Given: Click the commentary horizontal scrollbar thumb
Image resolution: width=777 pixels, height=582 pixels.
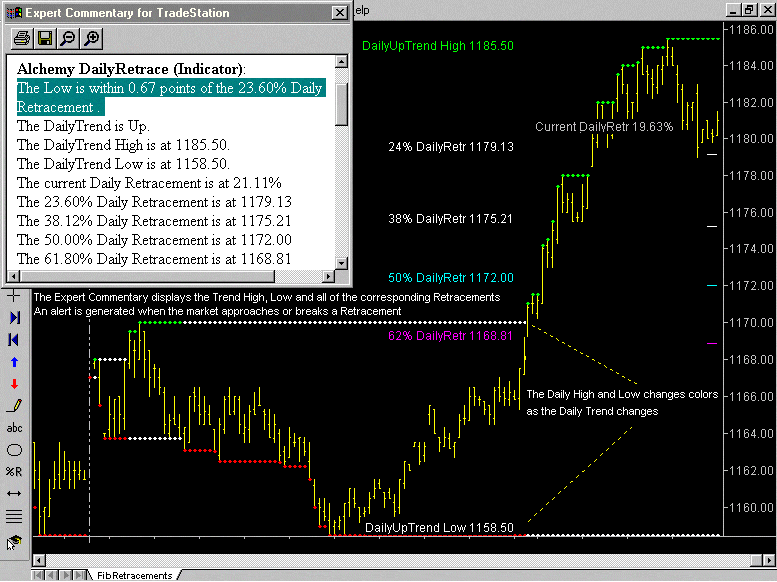Looking at the screenshot, I should tap(147, 276).
